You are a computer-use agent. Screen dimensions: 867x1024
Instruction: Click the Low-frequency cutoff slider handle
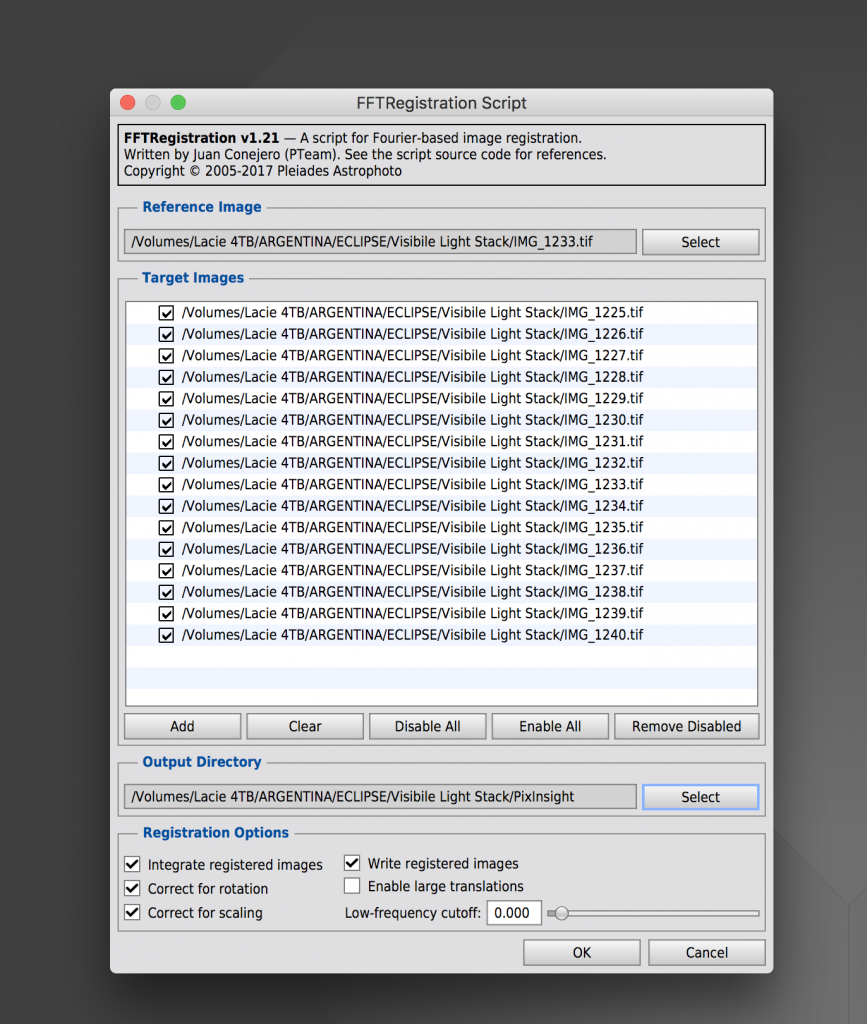(x=562, y=913)
